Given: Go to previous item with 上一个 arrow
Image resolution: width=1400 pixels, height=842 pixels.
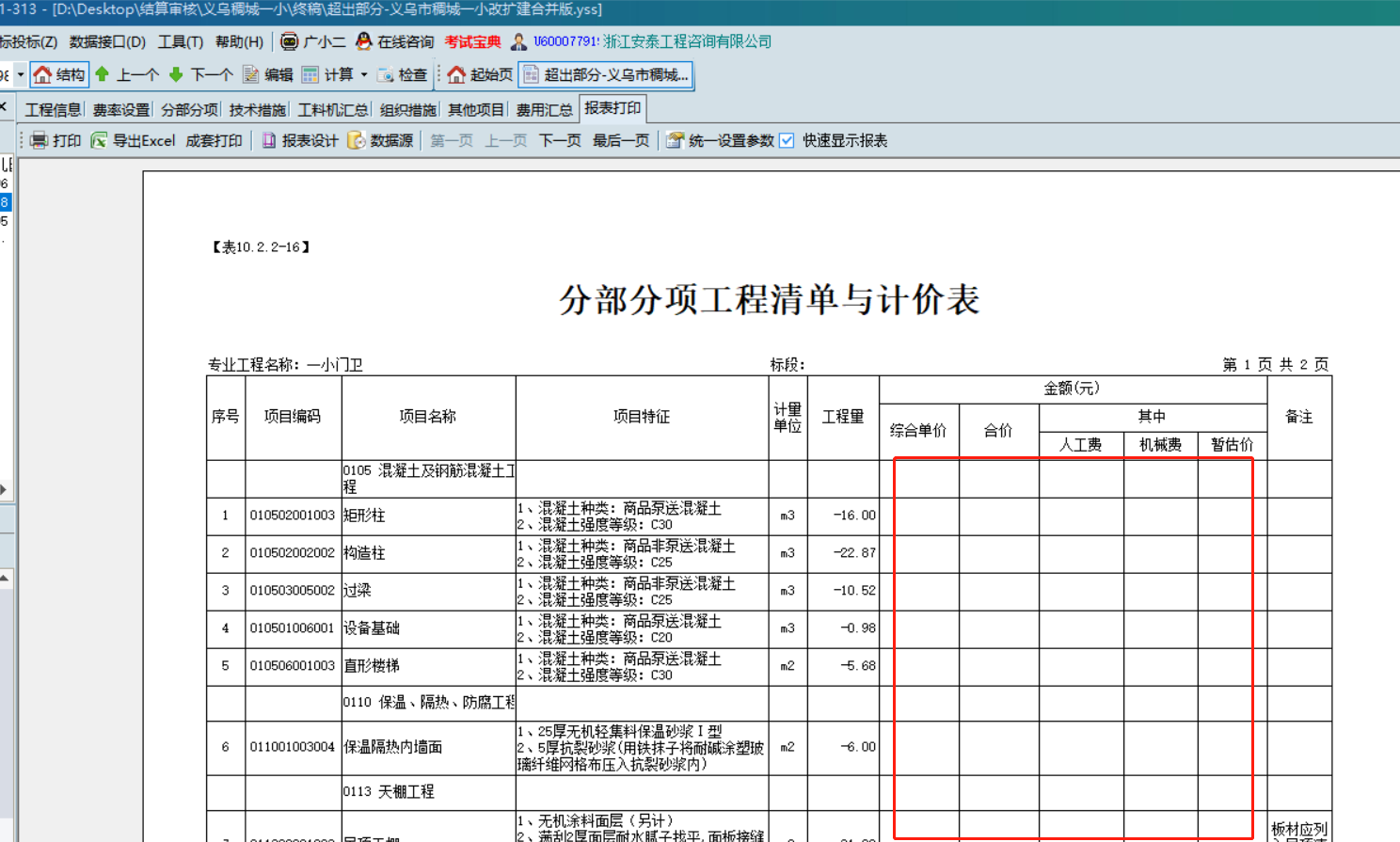Looking at the screenshot, I should coord(126,74).
